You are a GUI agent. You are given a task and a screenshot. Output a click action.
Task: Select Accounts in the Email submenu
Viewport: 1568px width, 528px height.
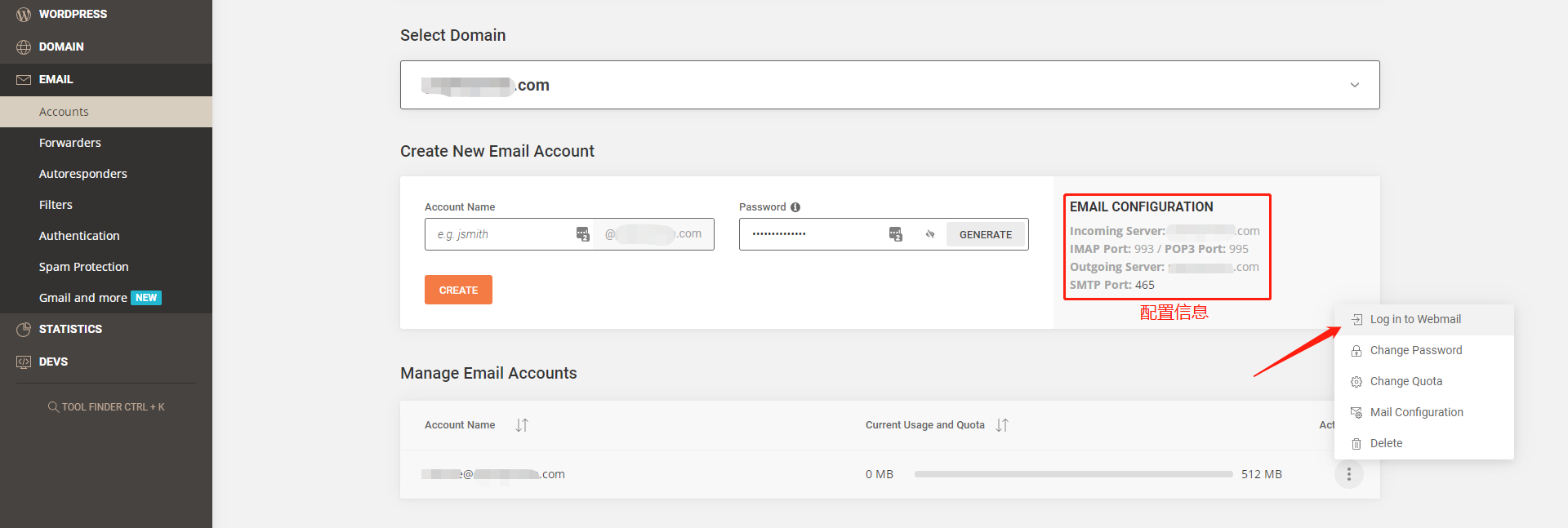[106, 112]
